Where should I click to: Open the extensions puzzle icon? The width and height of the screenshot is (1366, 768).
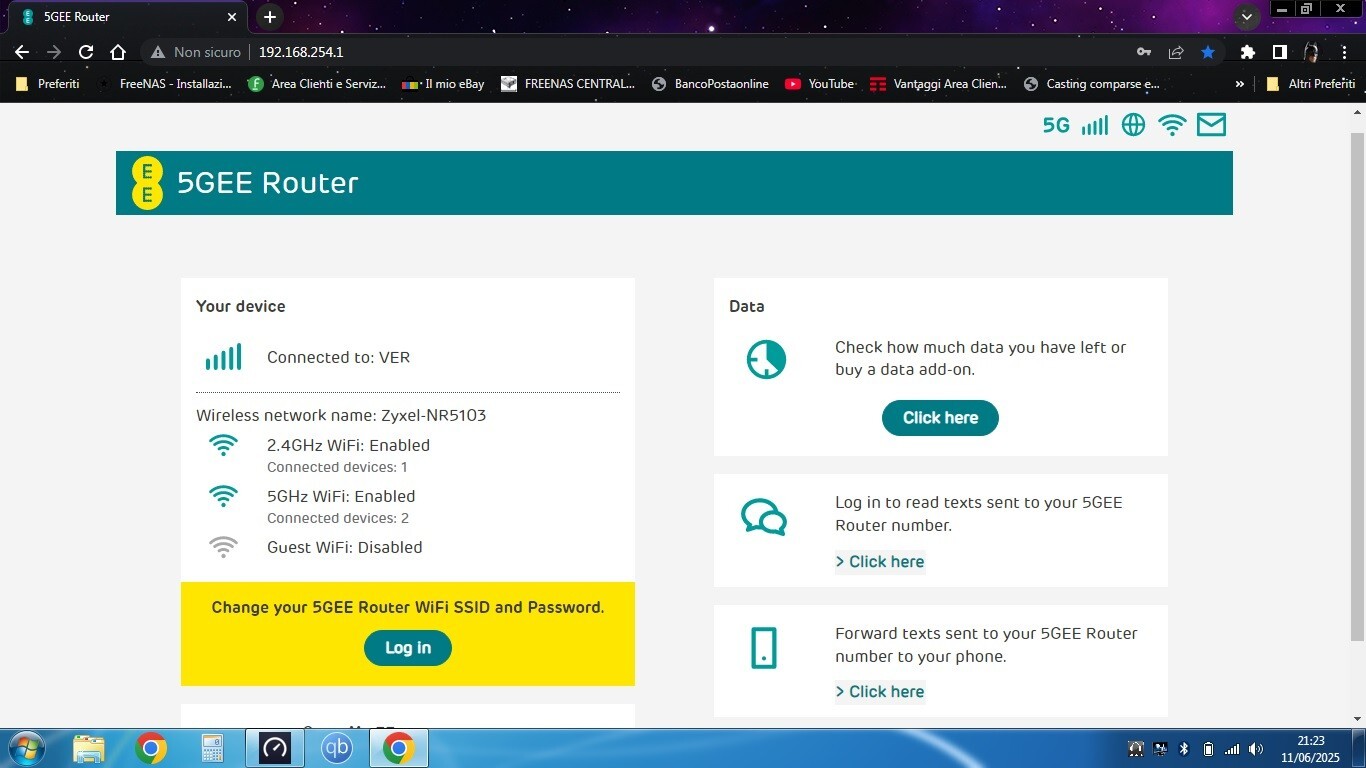pyautogui.click(x=1247, y=52)
